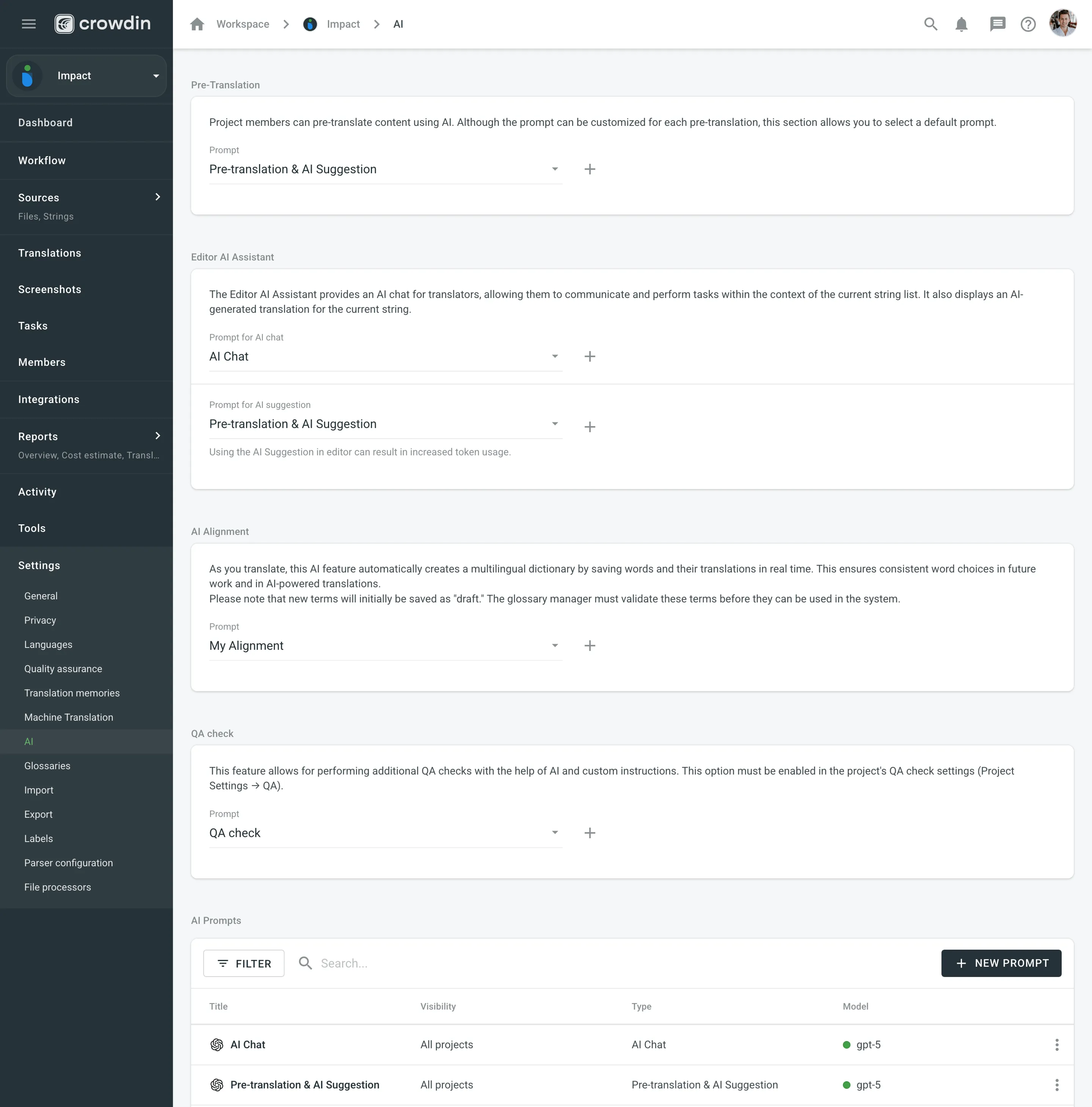1092x1107 pixels.
Task: Click the AI prompts search field
Action: [x=458, y=963]
